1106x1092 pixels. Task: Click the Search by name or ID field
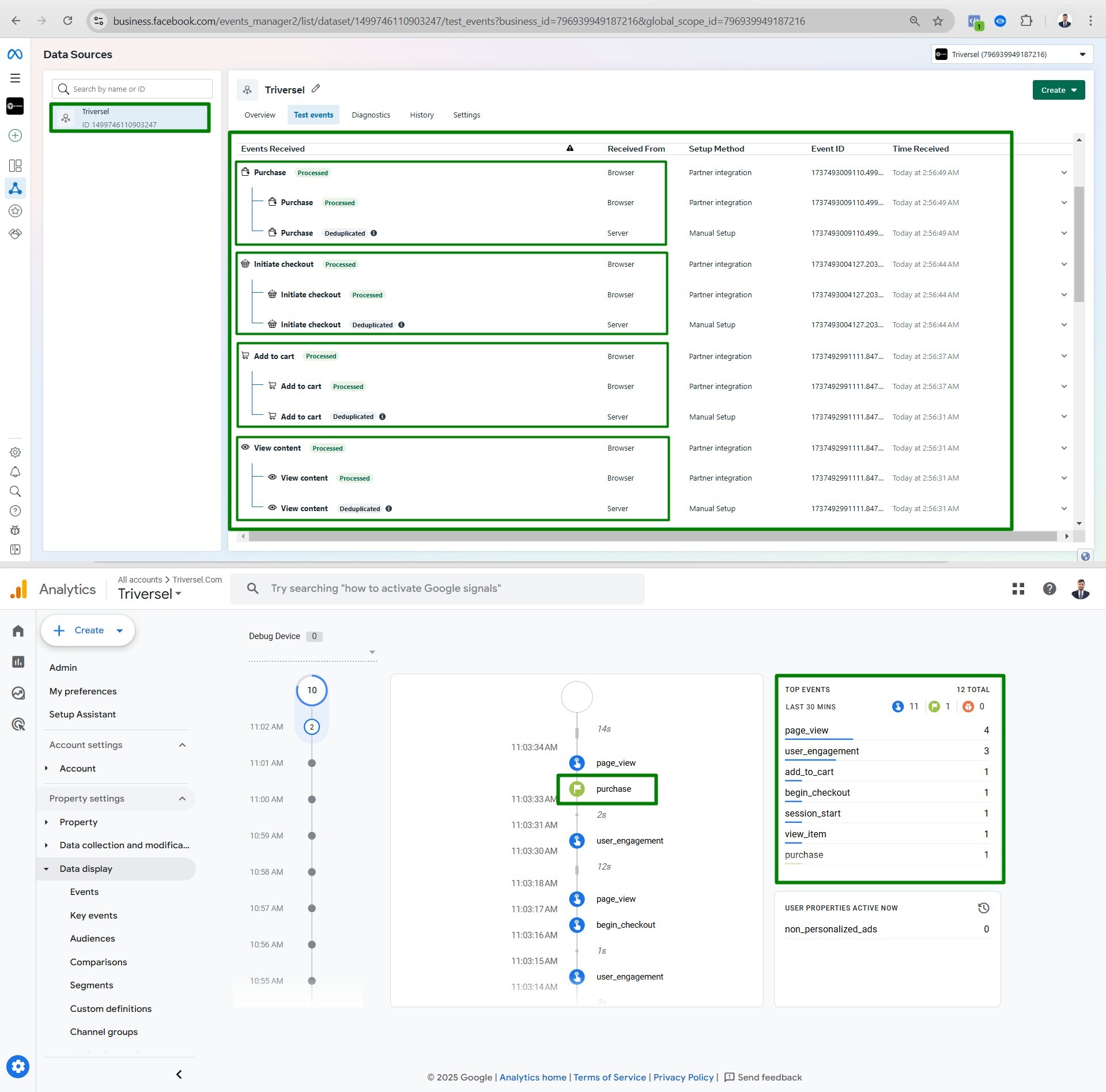(133, 89)
